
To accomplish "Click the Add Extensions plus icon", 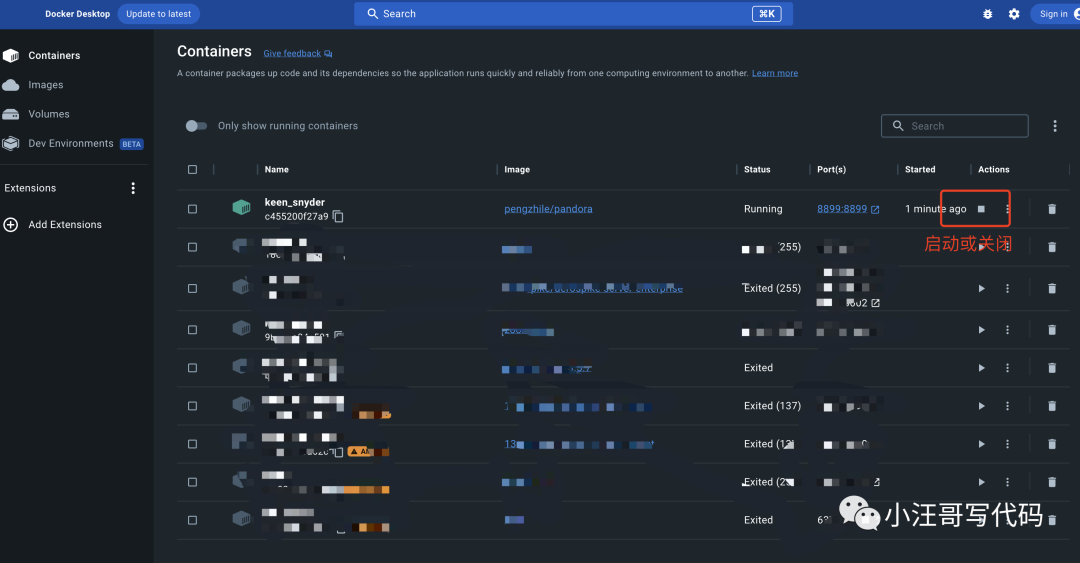I will pos(11,225).
